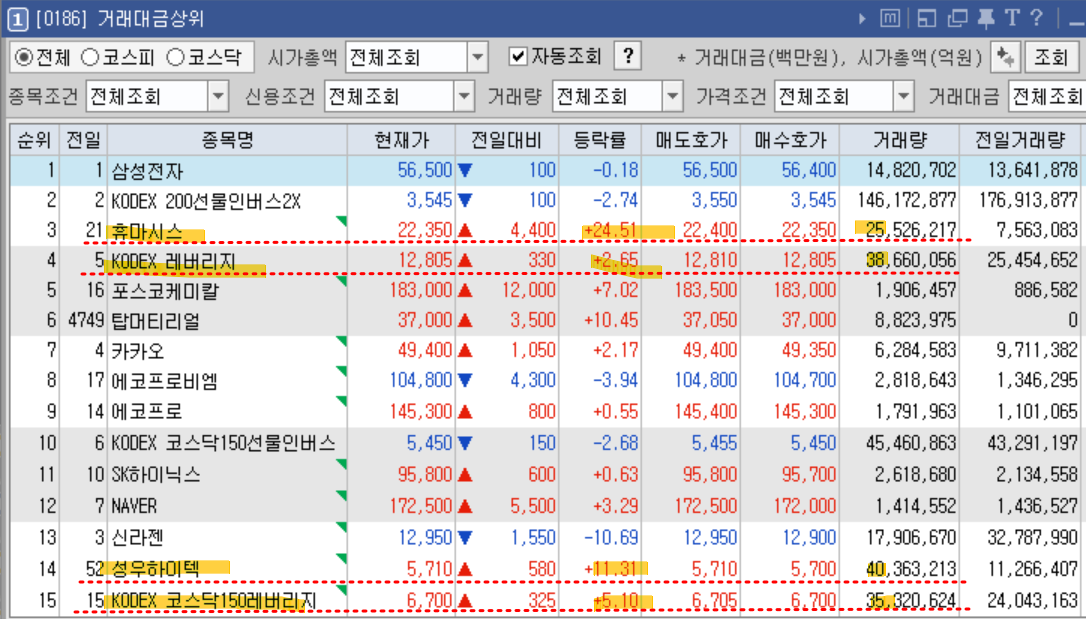Select the 에코프로 stock name in row 9
Screen dimensions: 1086x619
[x=147, y=412]
